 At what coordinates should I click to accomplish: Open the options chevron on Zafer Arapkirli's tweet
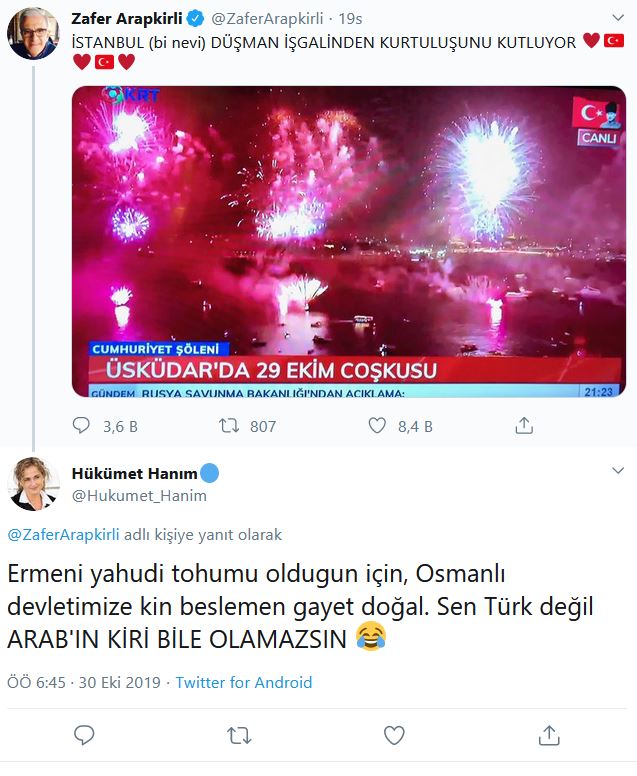tap(618, 18)
